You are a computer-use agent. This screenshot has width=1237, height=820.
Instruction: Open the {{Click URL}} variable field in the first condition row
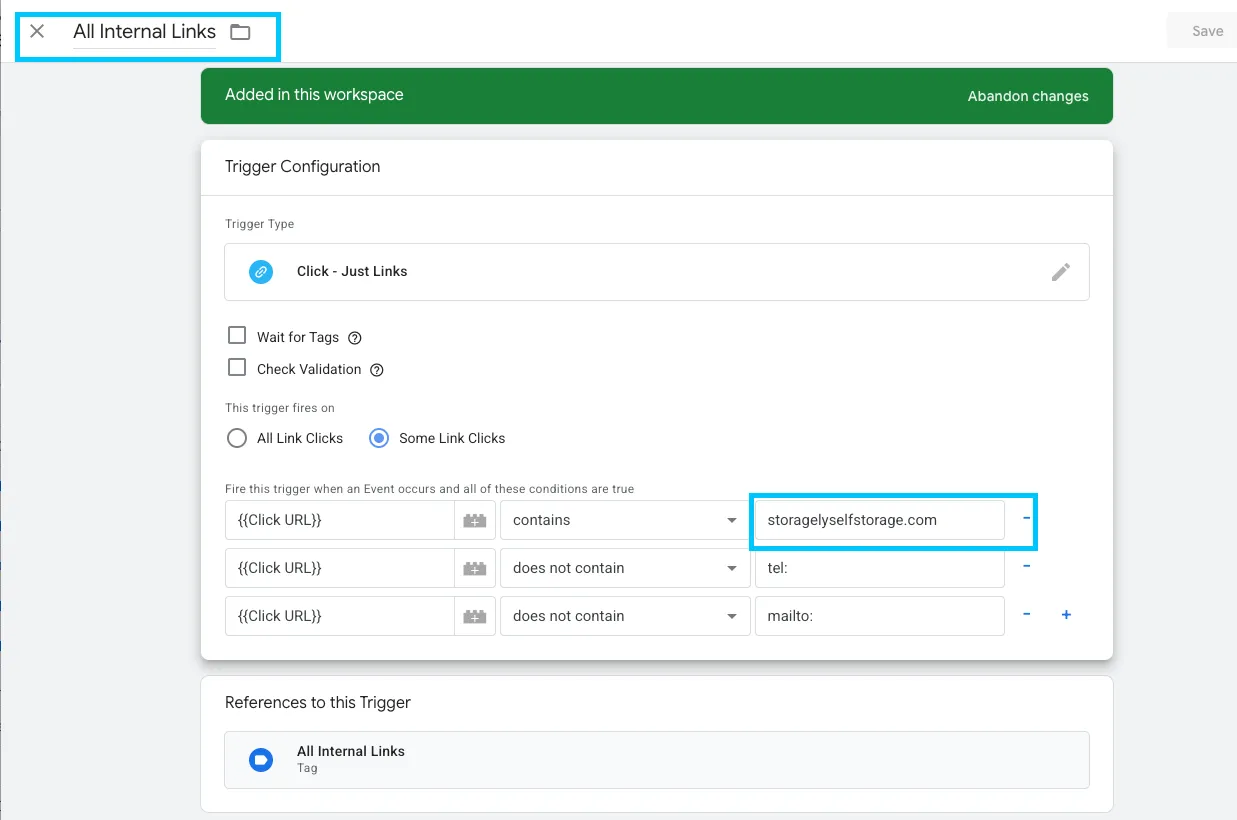click(341, 520)
